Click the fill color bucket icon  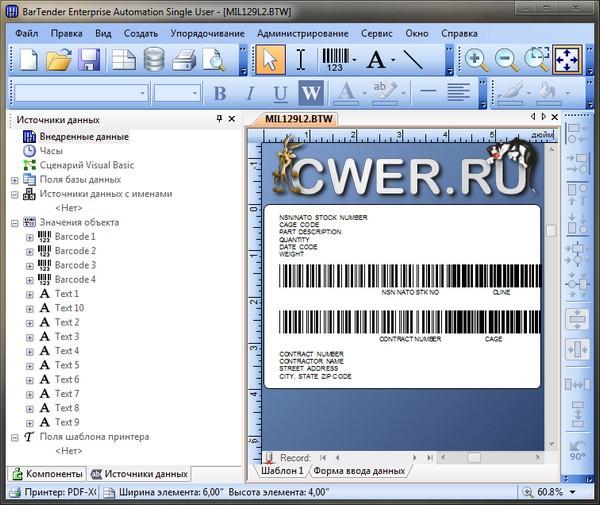[549, 93]
